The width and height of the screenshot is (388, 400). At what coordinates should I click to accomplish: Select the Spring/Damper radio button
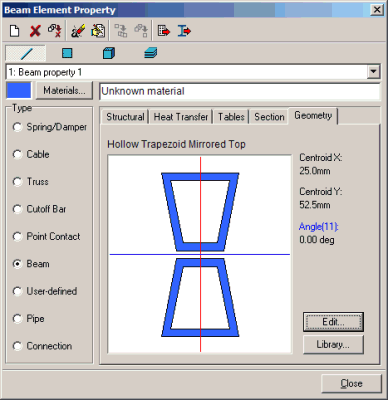click(x=17, y=127)
